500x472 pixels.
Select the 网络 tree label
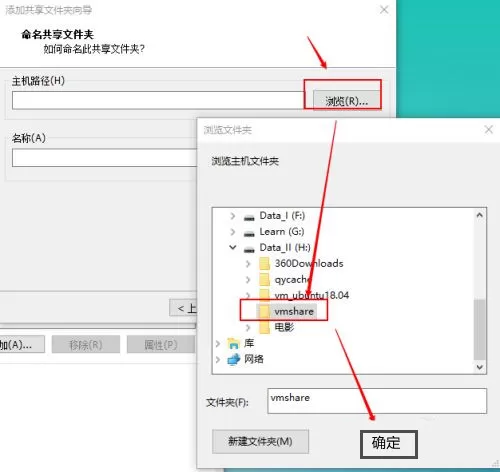click(254, 359)
